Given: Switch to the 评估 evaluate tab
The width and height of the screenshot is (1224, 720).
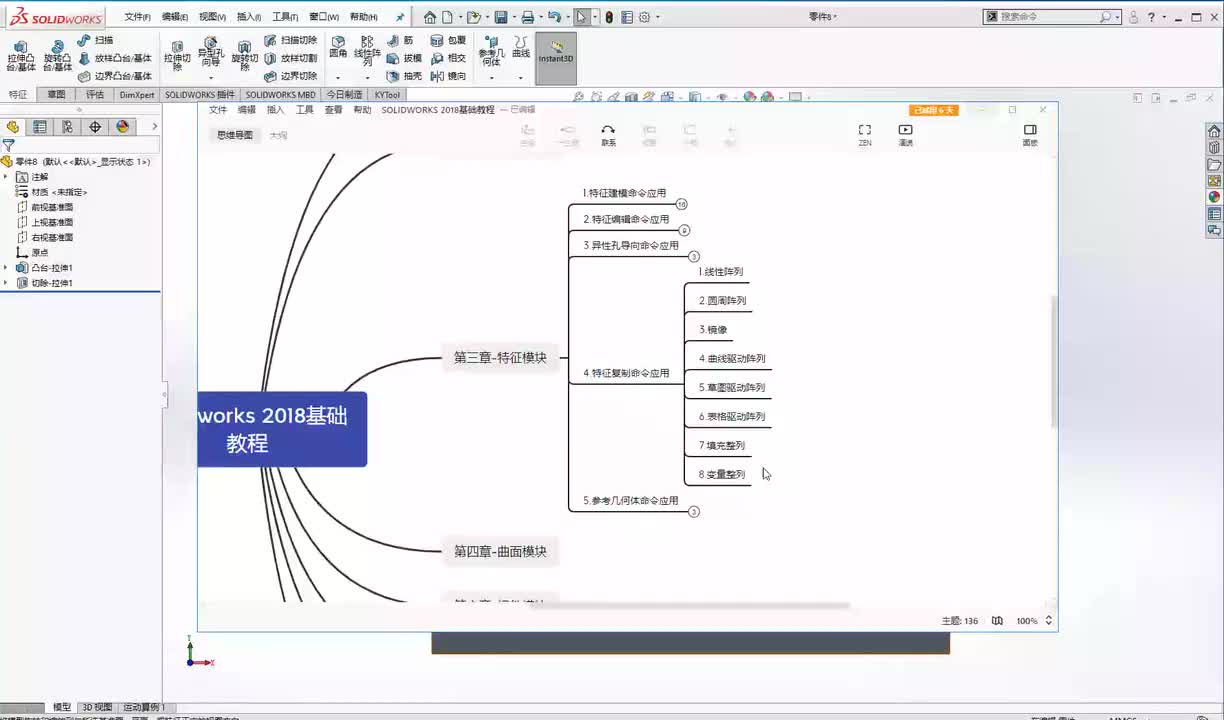Looking at the screenshot, I should click(95, 95).
